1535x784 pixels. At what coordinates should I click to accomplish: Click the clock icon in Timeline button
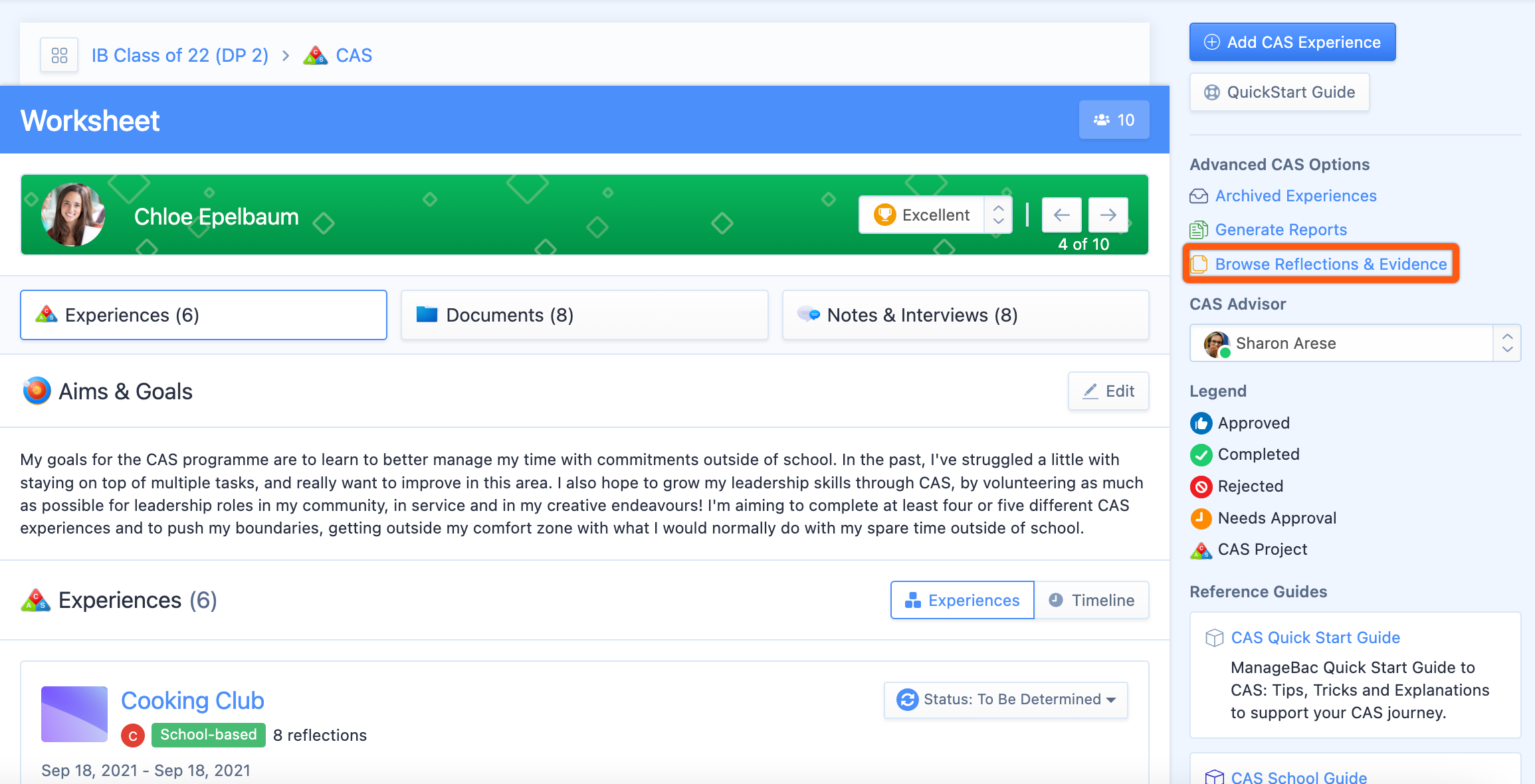(1055, 600)
